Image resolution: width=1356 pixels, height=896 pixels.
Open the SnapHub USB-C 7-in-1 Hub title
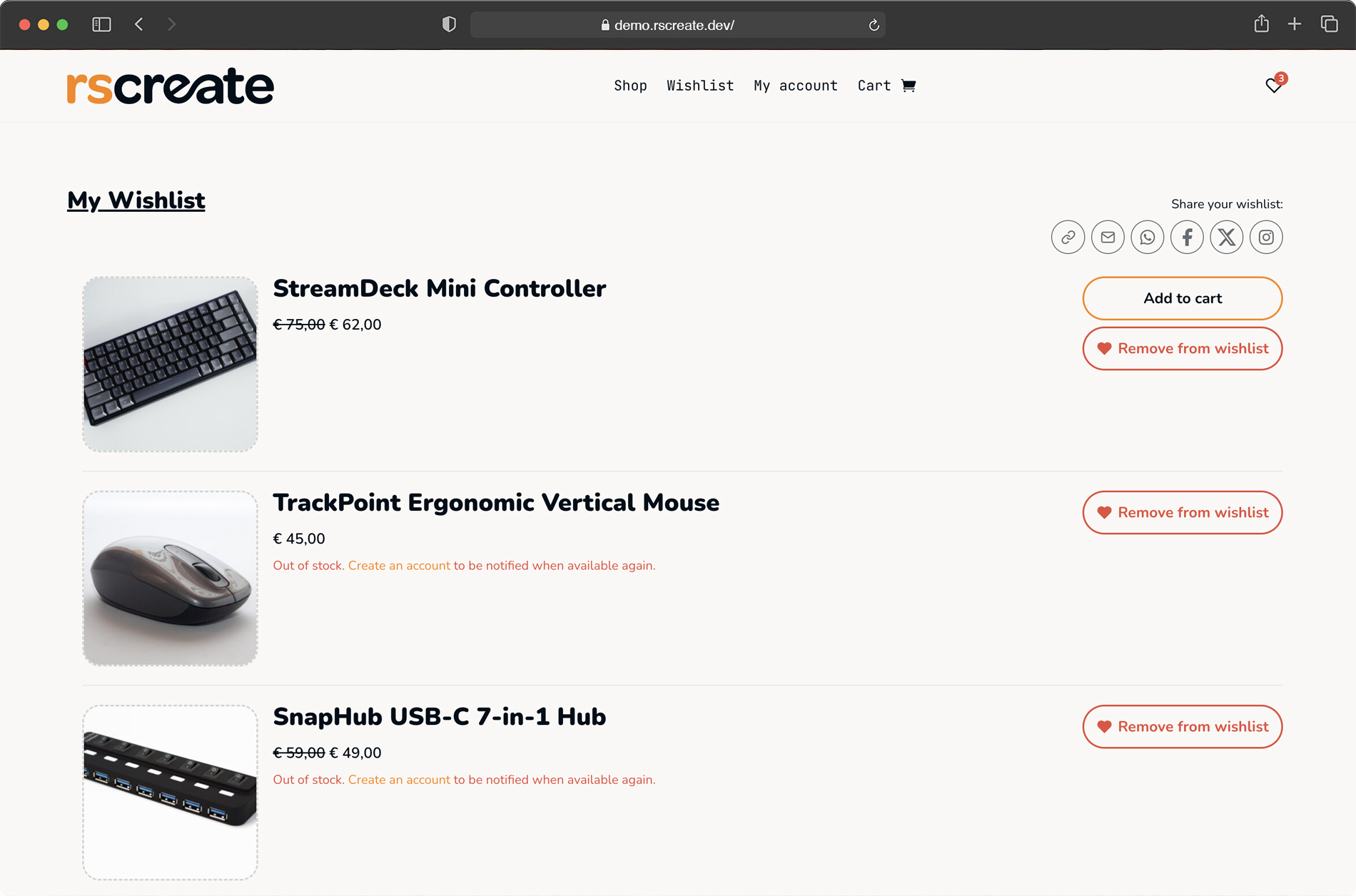click(x=440, y=717)
